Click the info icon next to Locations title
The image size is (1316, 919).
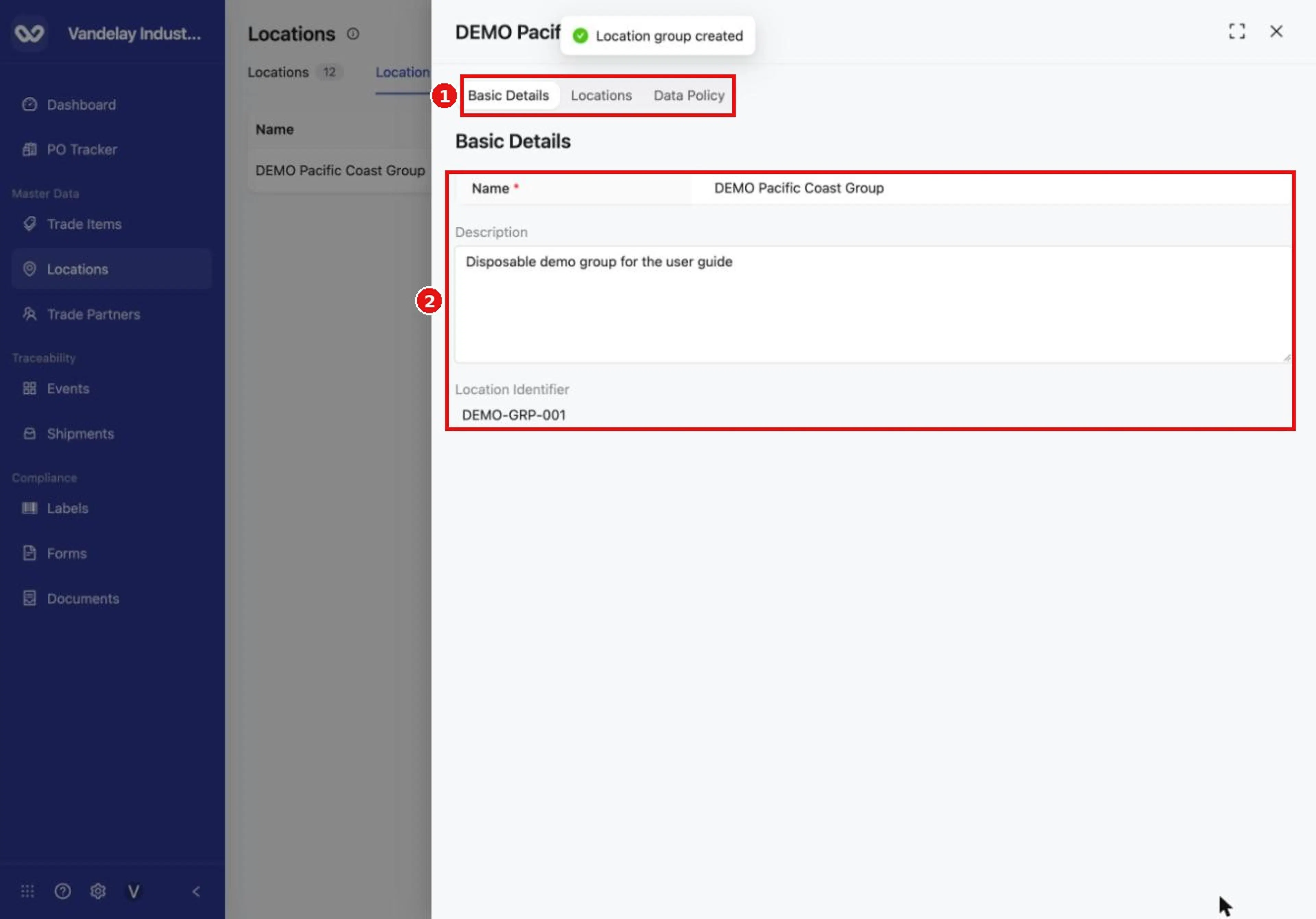pos(353,34)
